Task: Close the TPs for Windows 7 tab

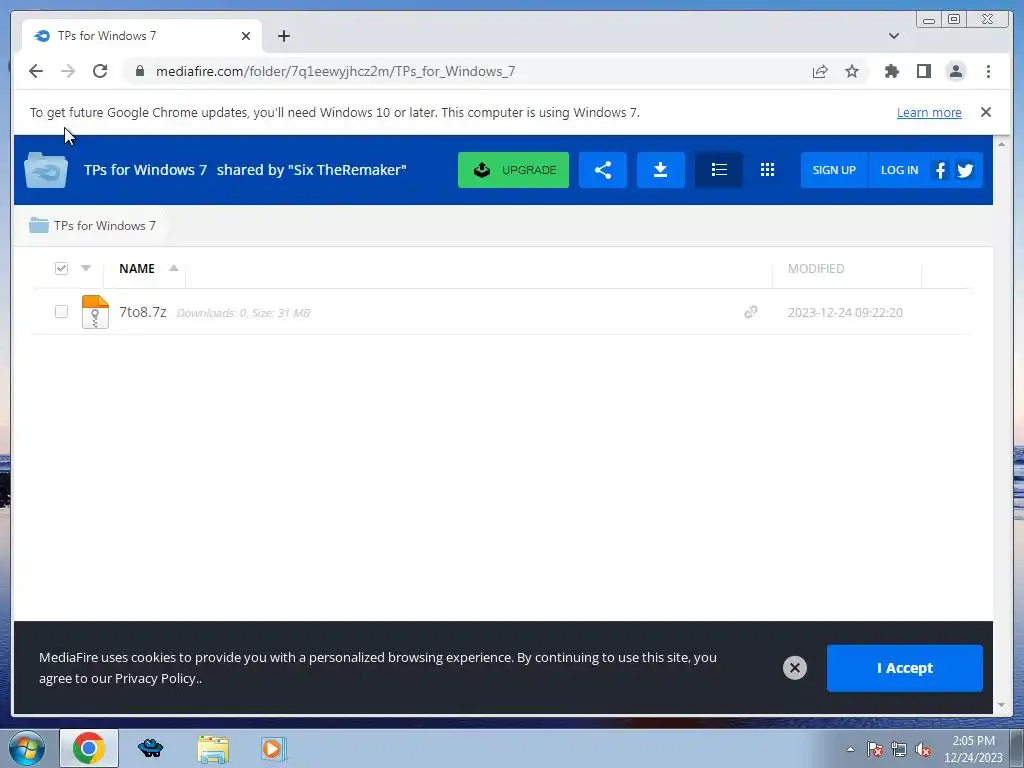Action: [x=246, y=36]
